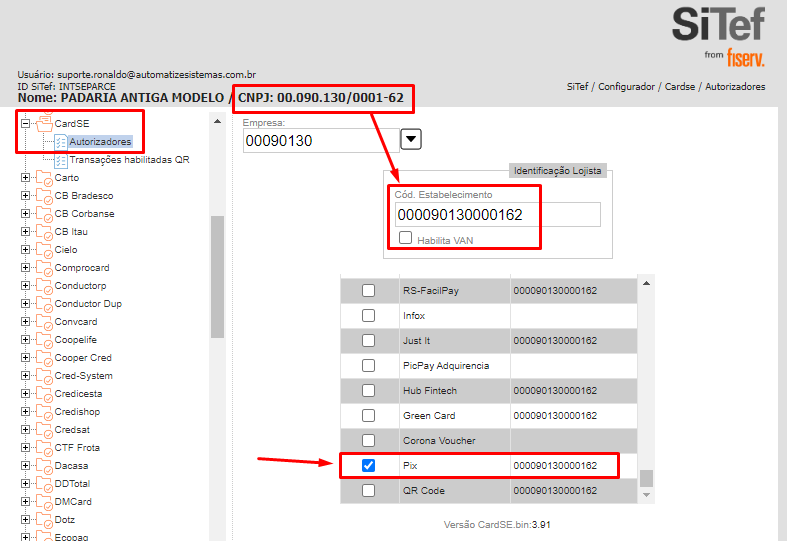Click the Empresa input field

coord(321,141)
